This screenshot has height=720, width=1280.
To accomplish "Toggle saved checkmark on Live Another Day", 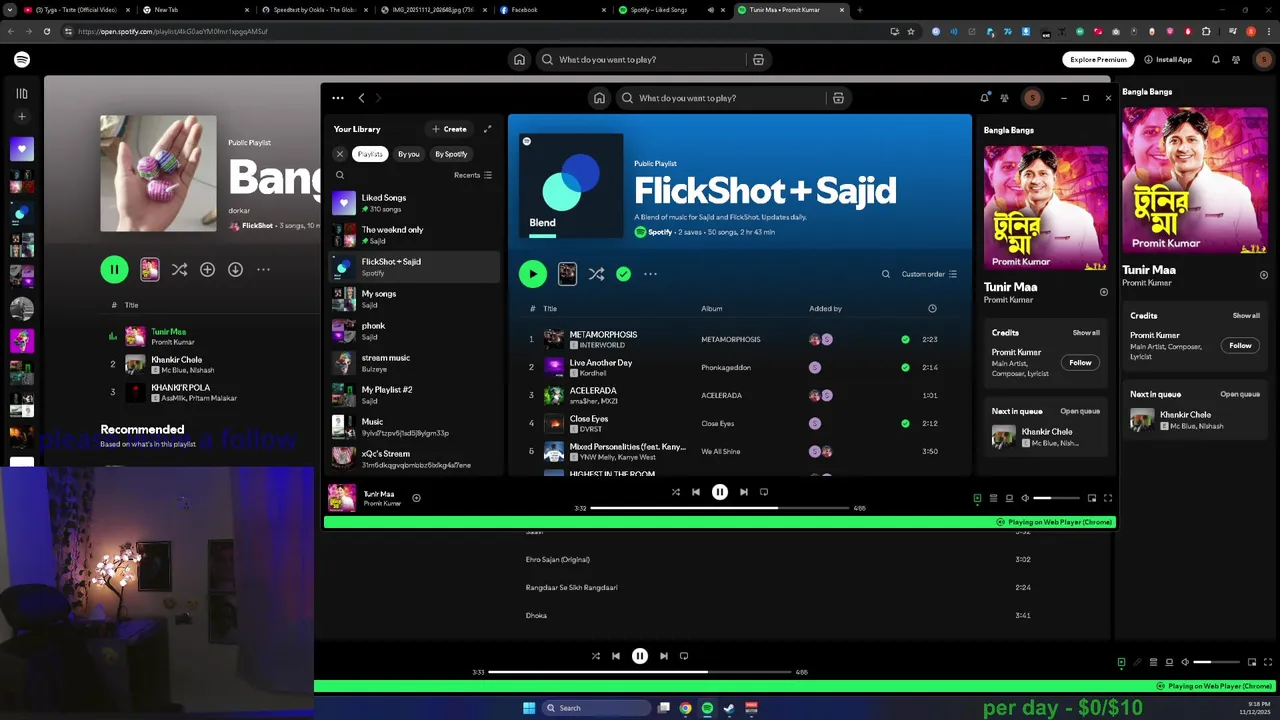I will (905, 368).
